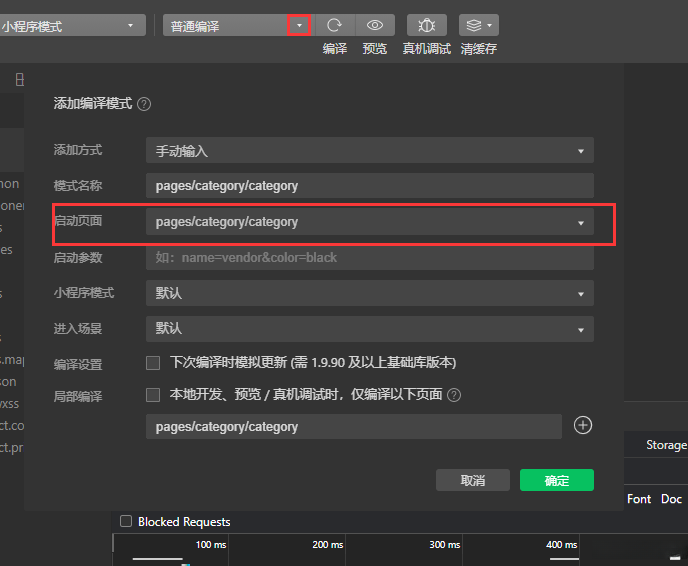Click the 真机调试 label
688x566 pixels.
426,48
